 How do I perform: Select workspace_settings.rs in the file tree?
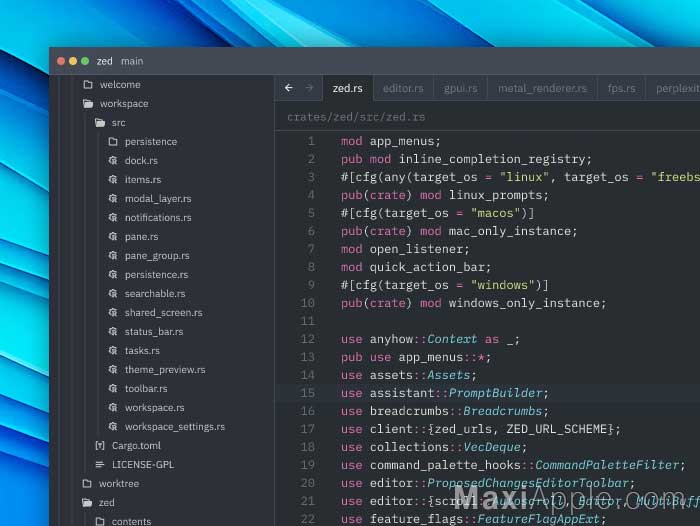click(175, 426)
